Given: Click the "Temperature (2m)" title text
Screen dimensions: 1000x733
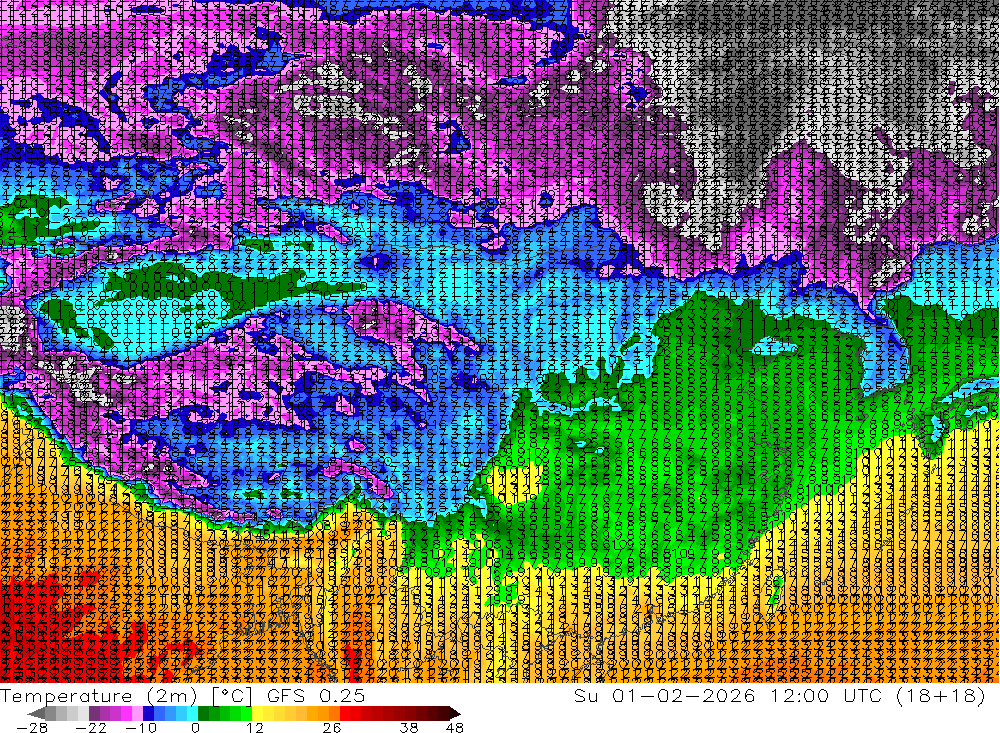Looking at the screenshot, I should tap(99, 696).
